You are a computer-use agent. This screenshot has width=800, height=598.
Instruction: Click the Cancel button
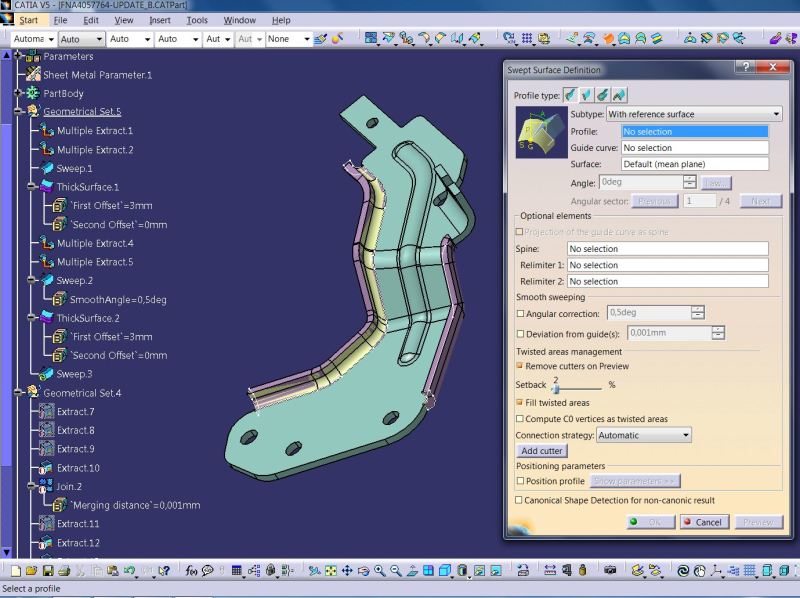[704, 521]
